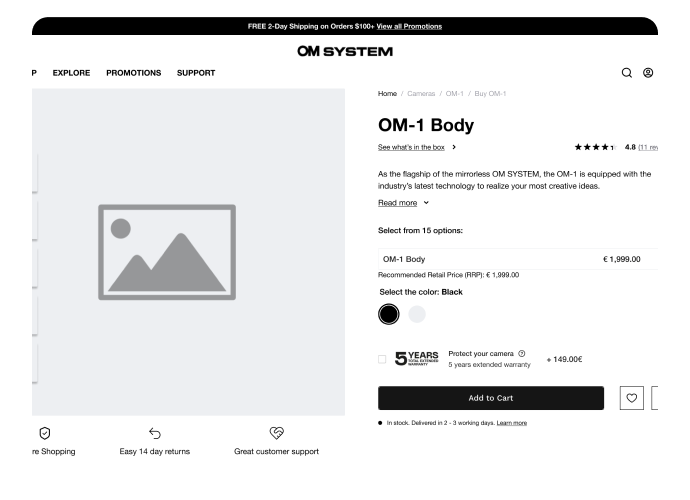Viewport: 690px width, 500px height.
Task: Click the Select from 15 options label
Action: point(420,231)
